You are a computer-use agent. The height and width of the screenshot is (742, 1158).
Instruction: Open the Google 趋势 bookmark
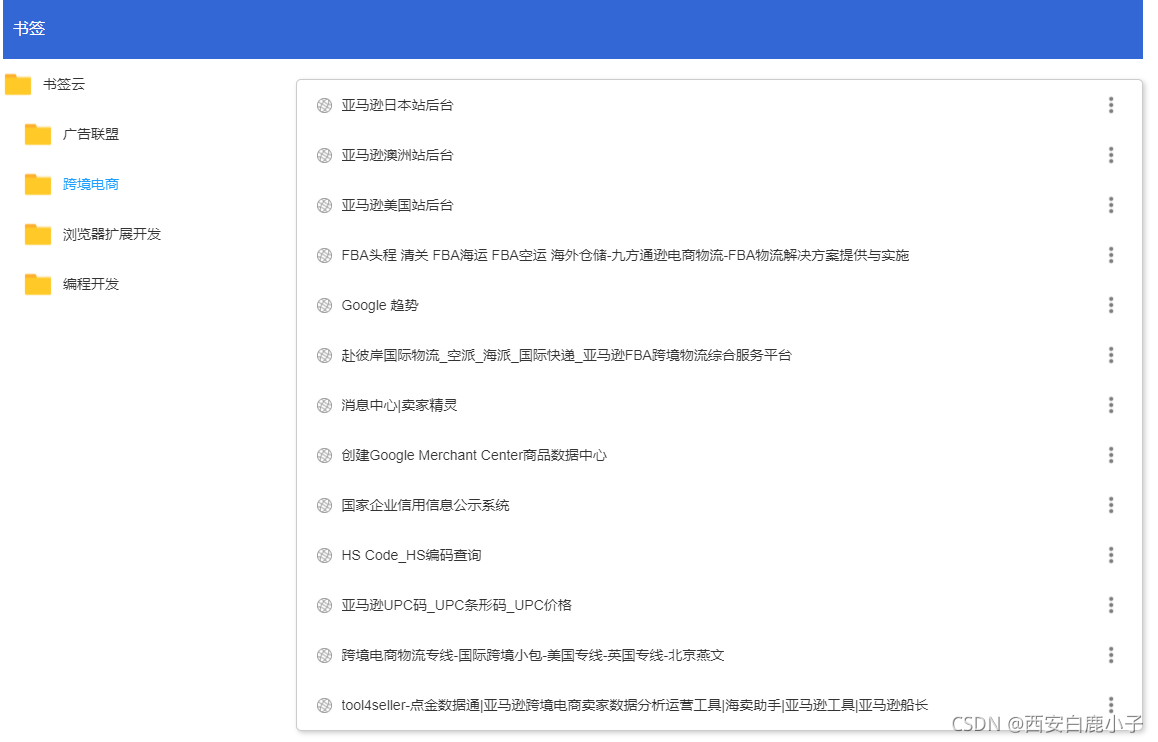coord(380,306)
